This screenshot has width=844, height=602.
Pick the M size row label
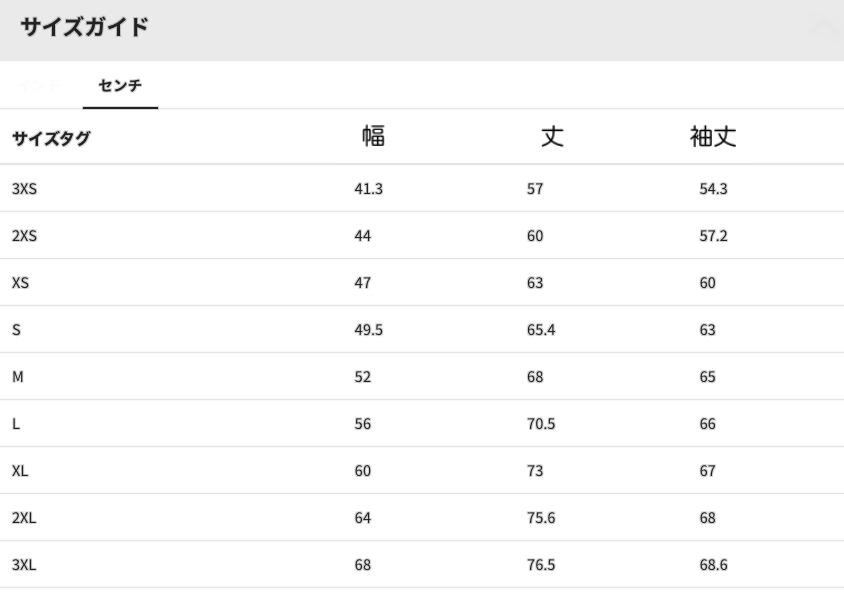[17, 377]
